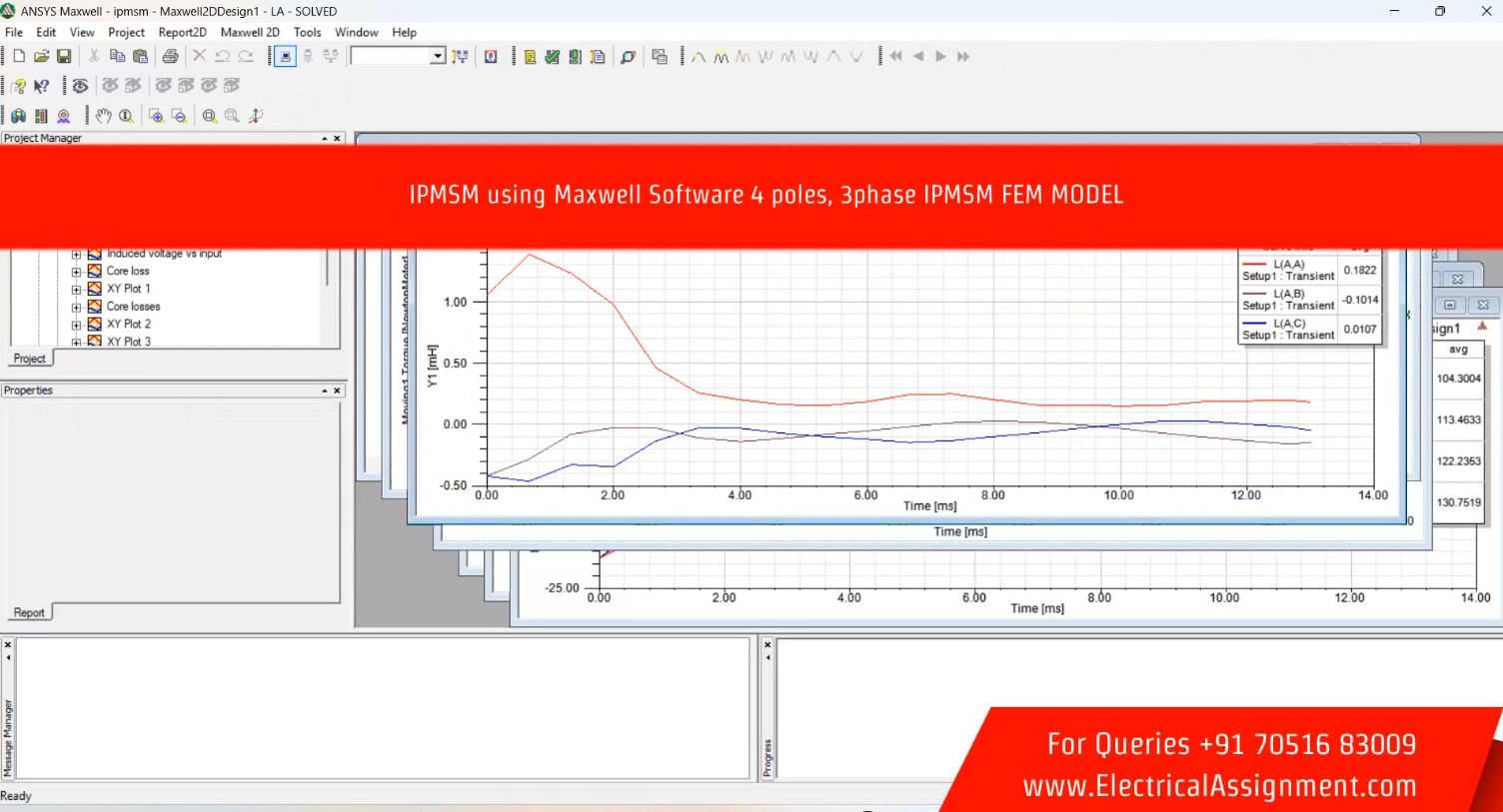
Task: Print the report with the printer icon
Action: (170, 57)
